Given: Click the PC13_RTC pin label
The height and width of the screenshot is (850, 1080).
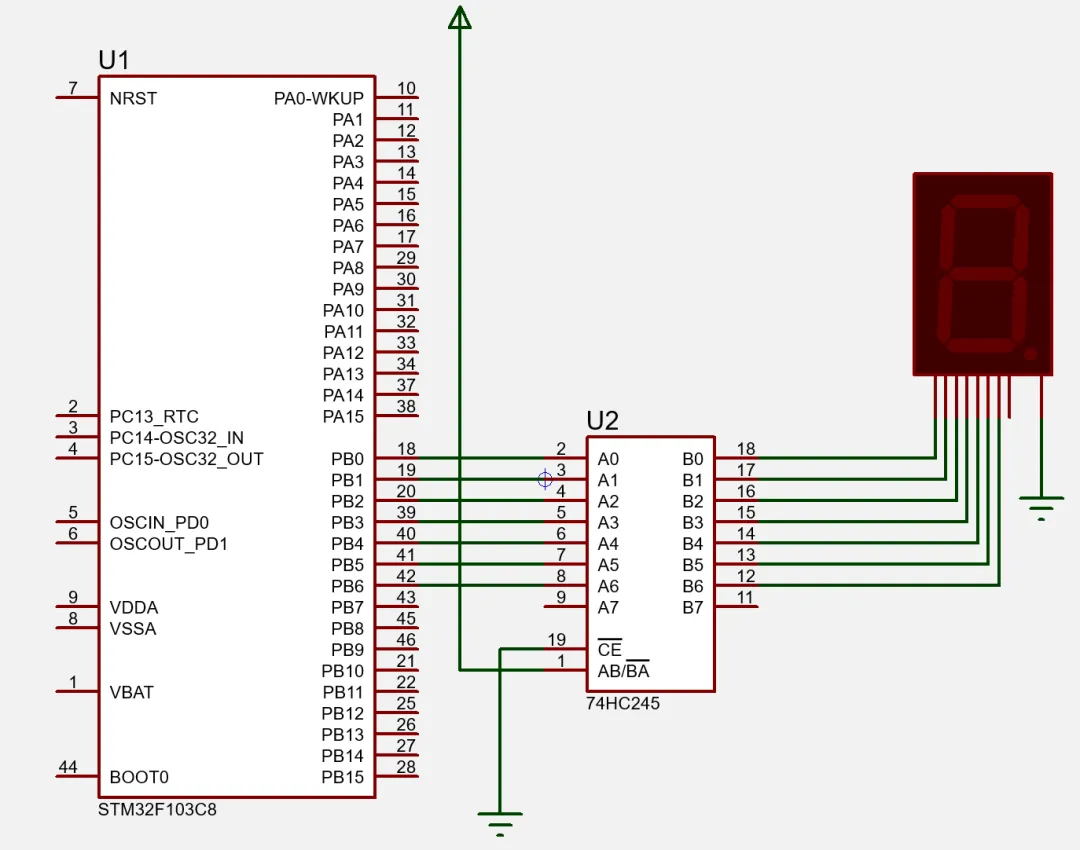Looking at the screenshot, I should pos(154,417).
